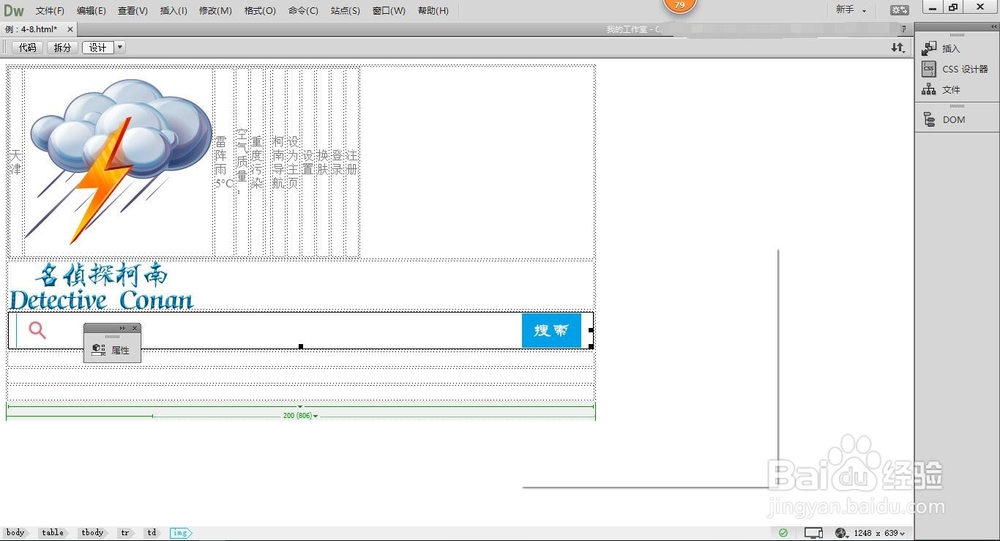This screenshot has height=541, width=1000.
Task: Open the Insert panel icon
Action: pyautogui.click(x=929, y=48)
